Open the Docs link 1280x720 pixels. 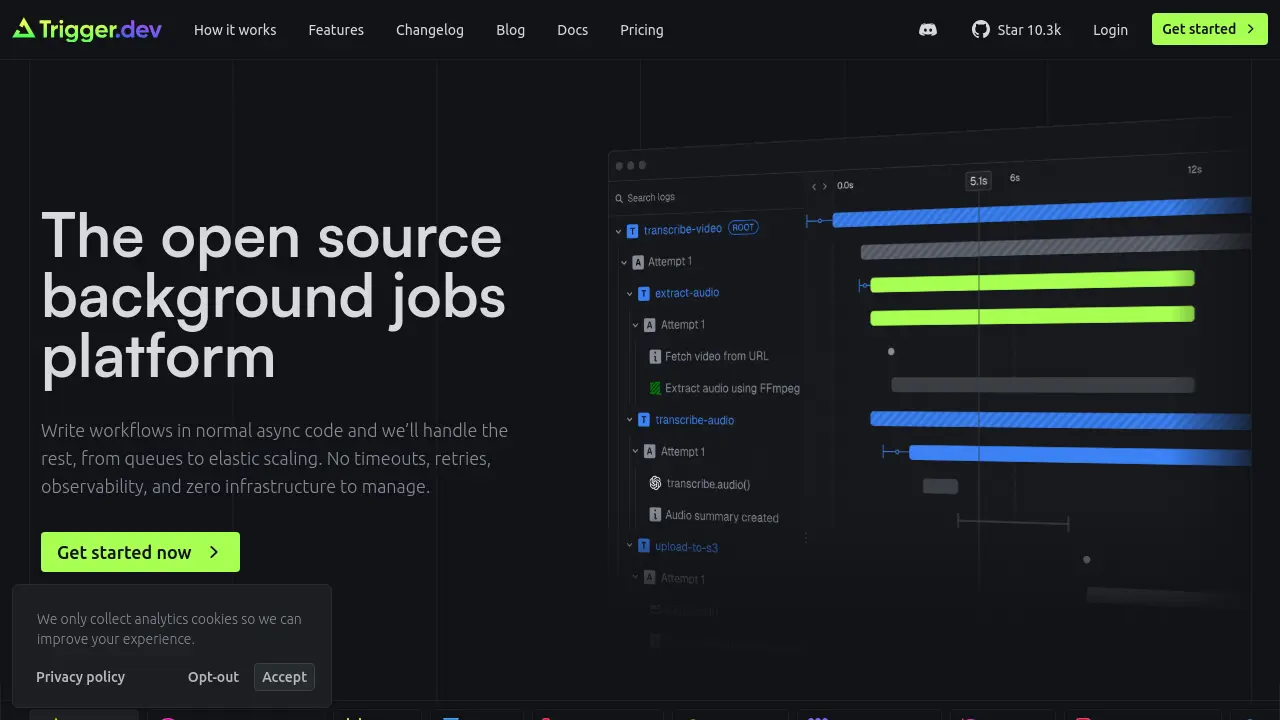tap(572, 30)
